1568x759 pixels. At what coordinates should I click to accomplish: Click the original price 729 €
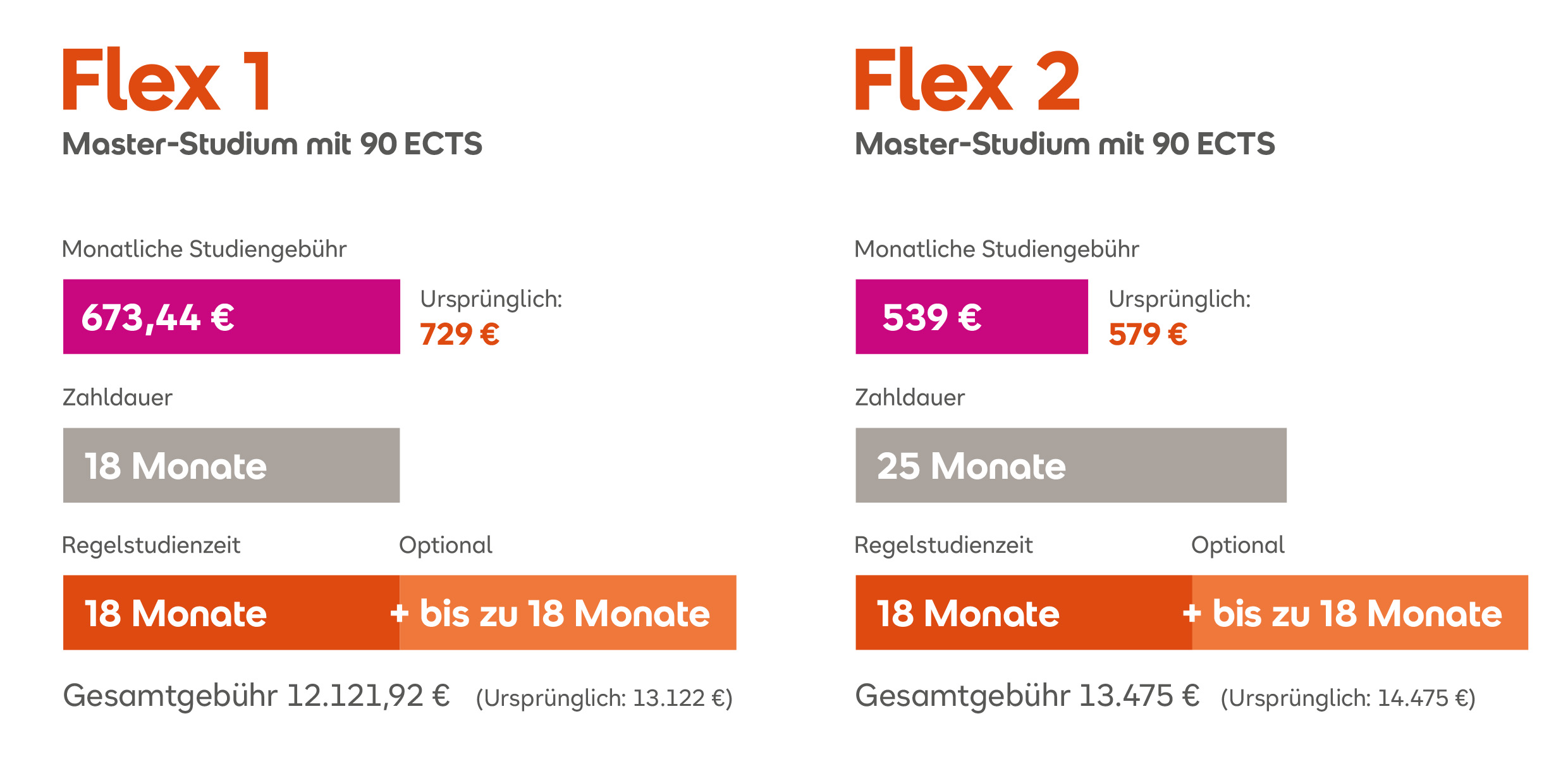[460, 334]
